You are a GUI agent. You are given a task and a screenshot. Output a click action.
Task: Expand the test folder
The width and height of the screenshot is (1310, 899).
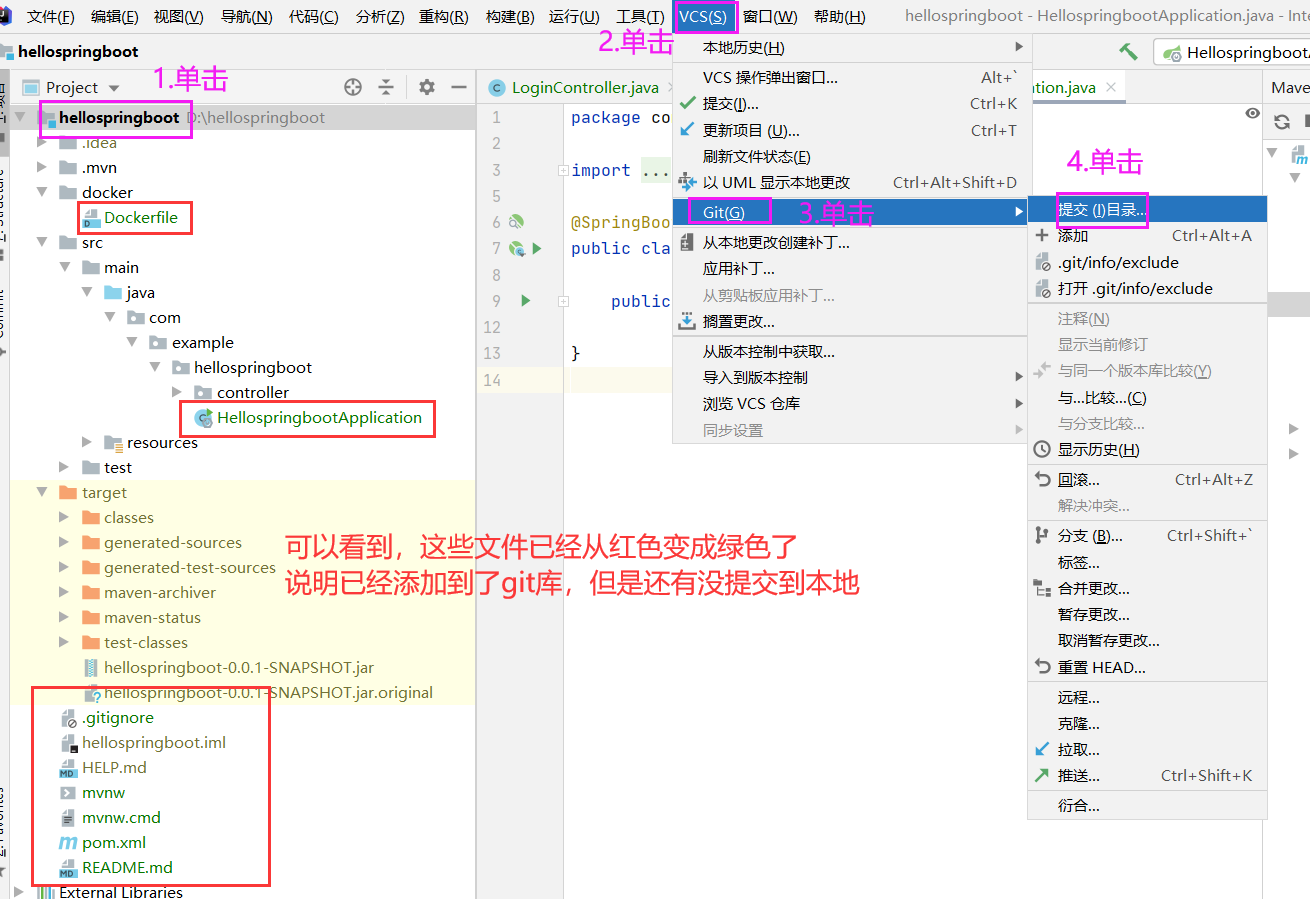click(64, 467)
